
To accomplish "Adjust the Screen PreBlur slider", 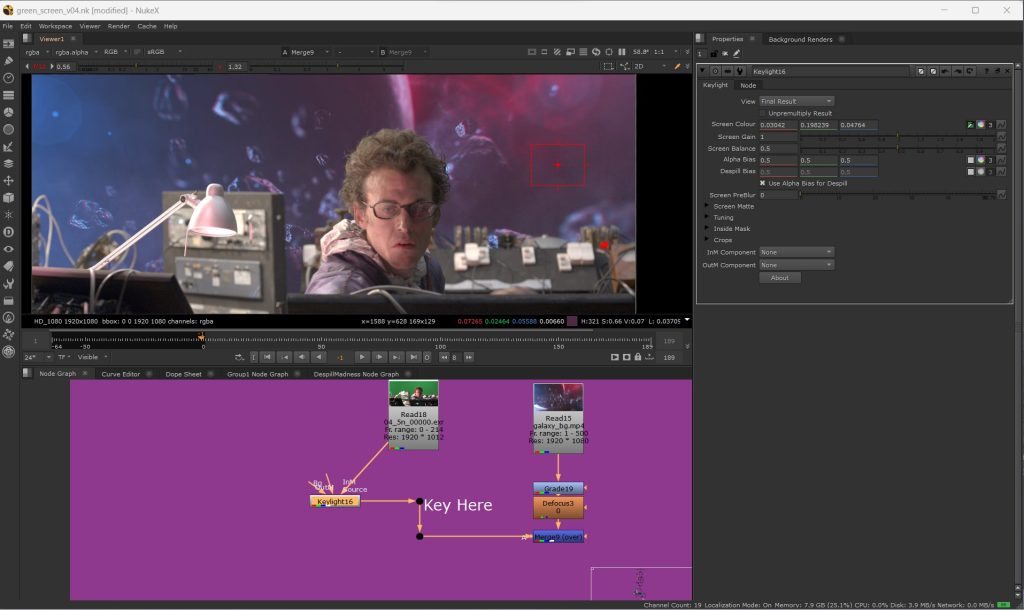I will click(898, 195).
